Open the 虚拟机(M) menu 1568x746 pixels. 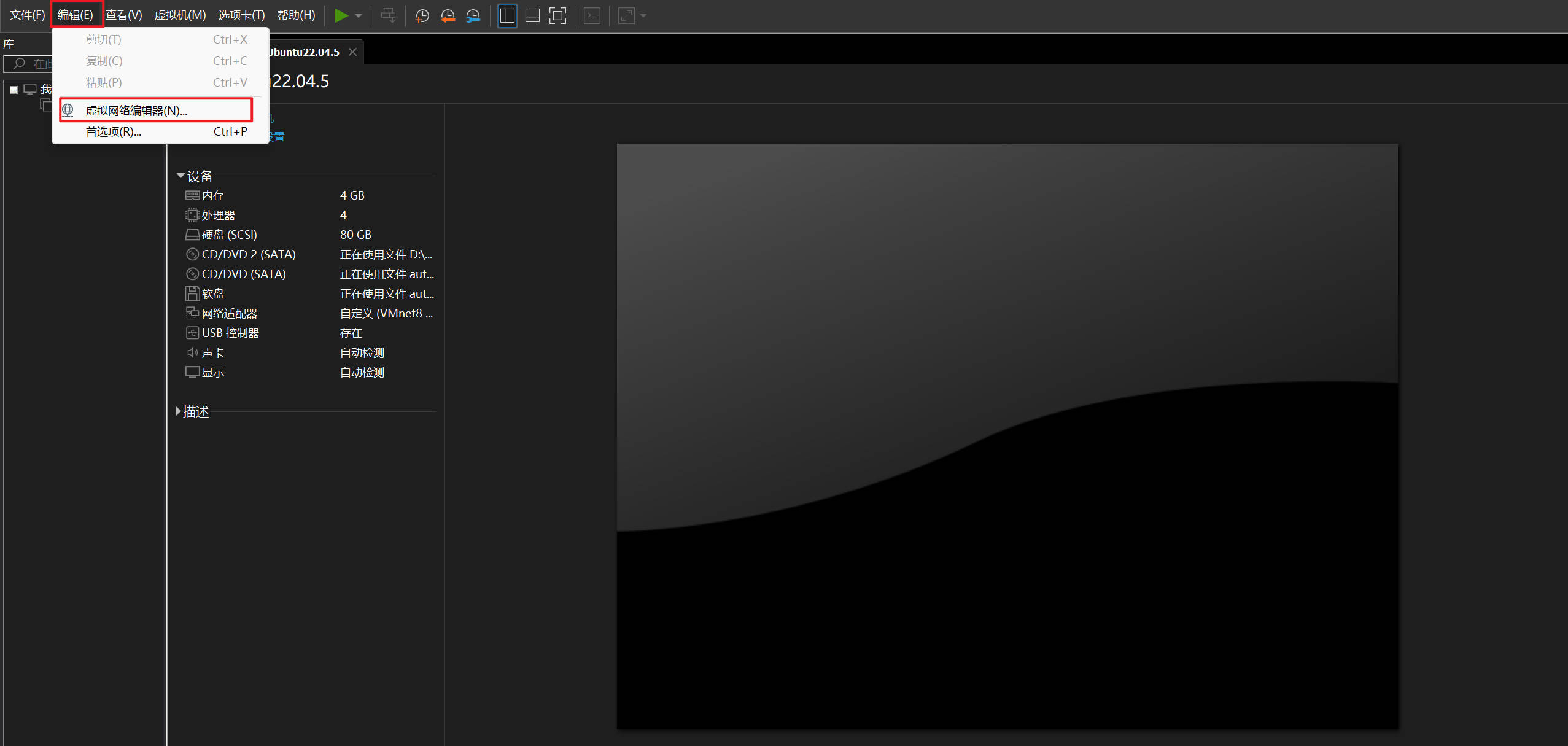click(x=180, y=15)
